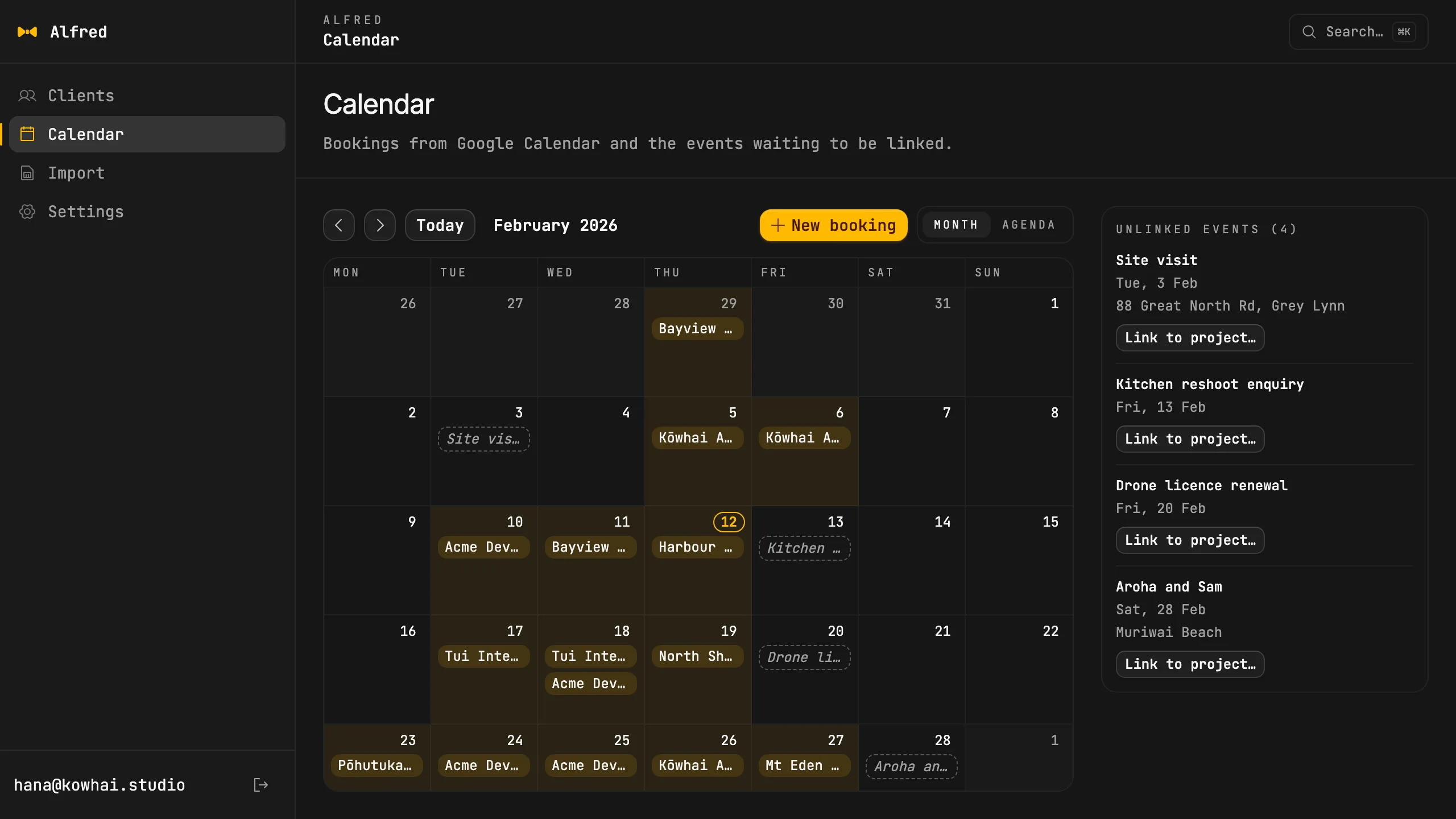Open unlinked Drone li event on Feb 20
The width and height of the screenshot is (1456, 819).
(804, 657)
